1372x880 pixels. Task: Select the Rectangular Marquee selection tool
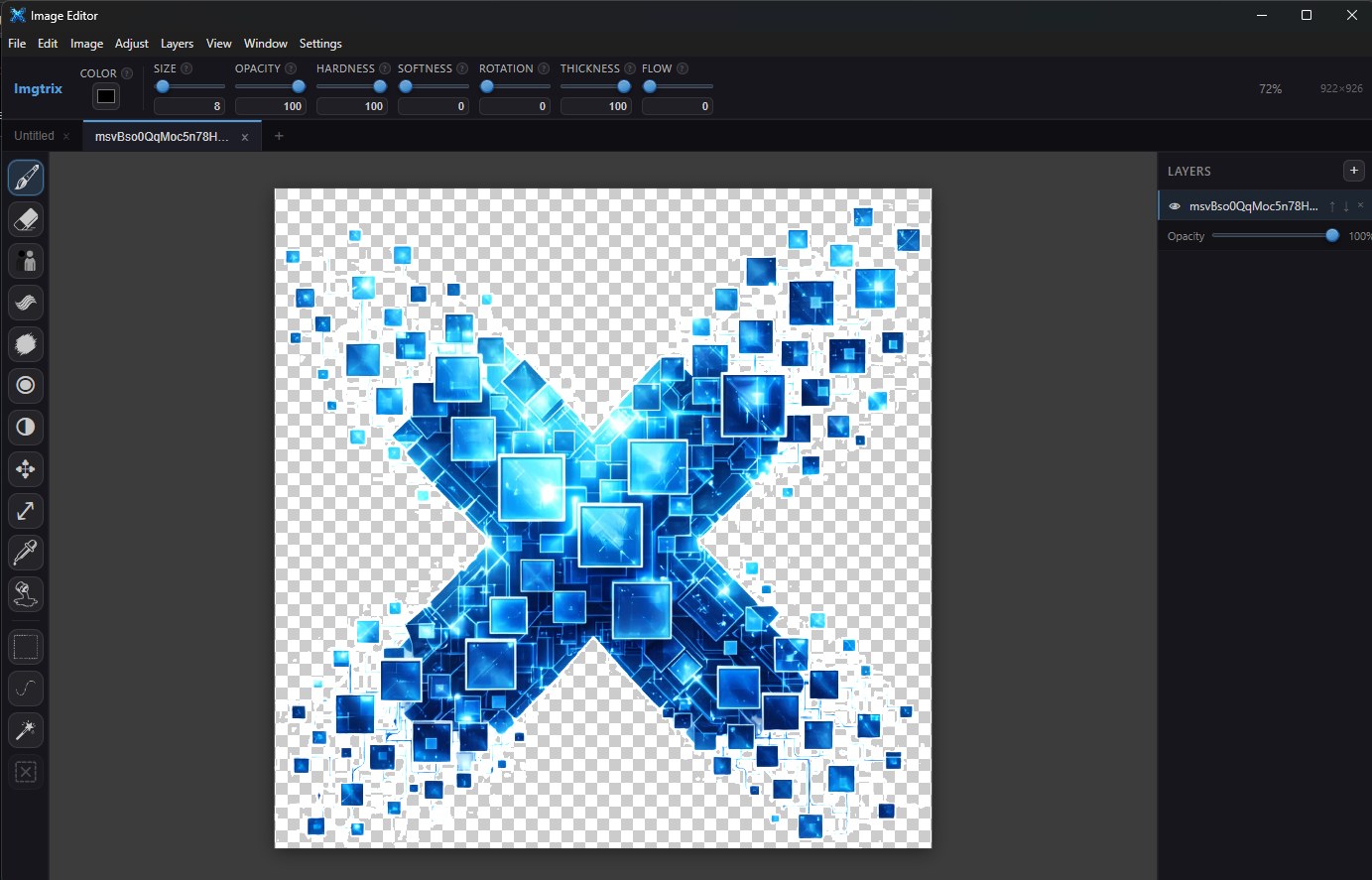coord(26,648)
